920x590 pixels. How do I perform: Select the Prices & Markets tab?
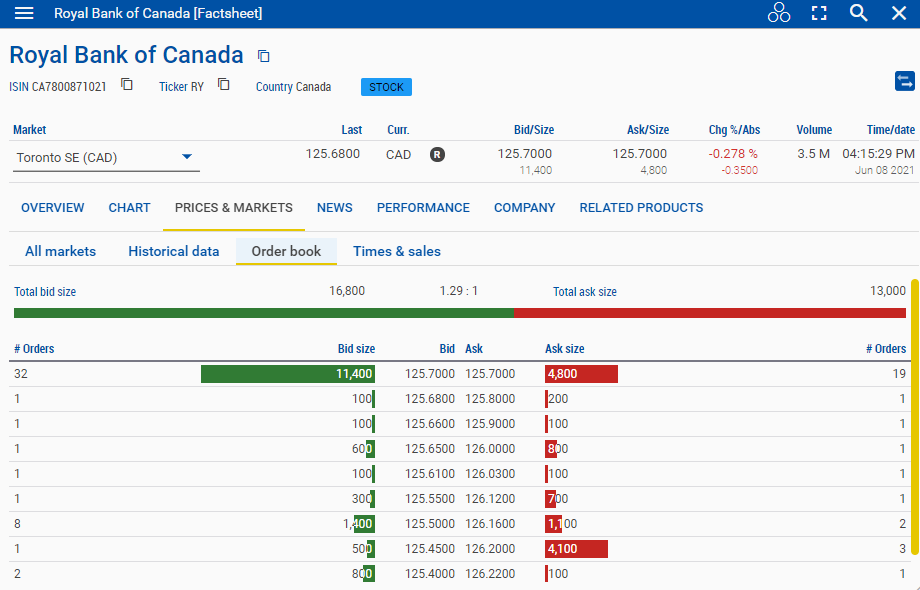pos(234,208)
